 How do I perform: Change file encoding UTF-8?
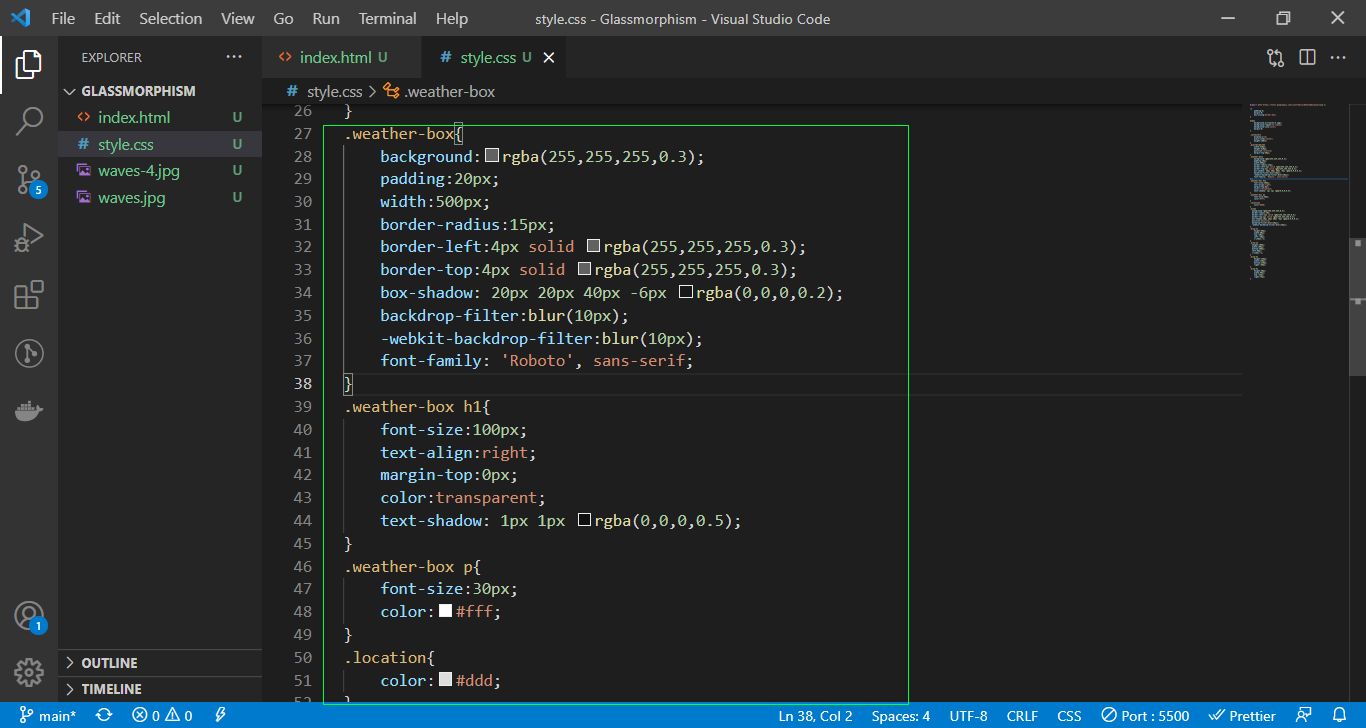(x=968, y=715)
